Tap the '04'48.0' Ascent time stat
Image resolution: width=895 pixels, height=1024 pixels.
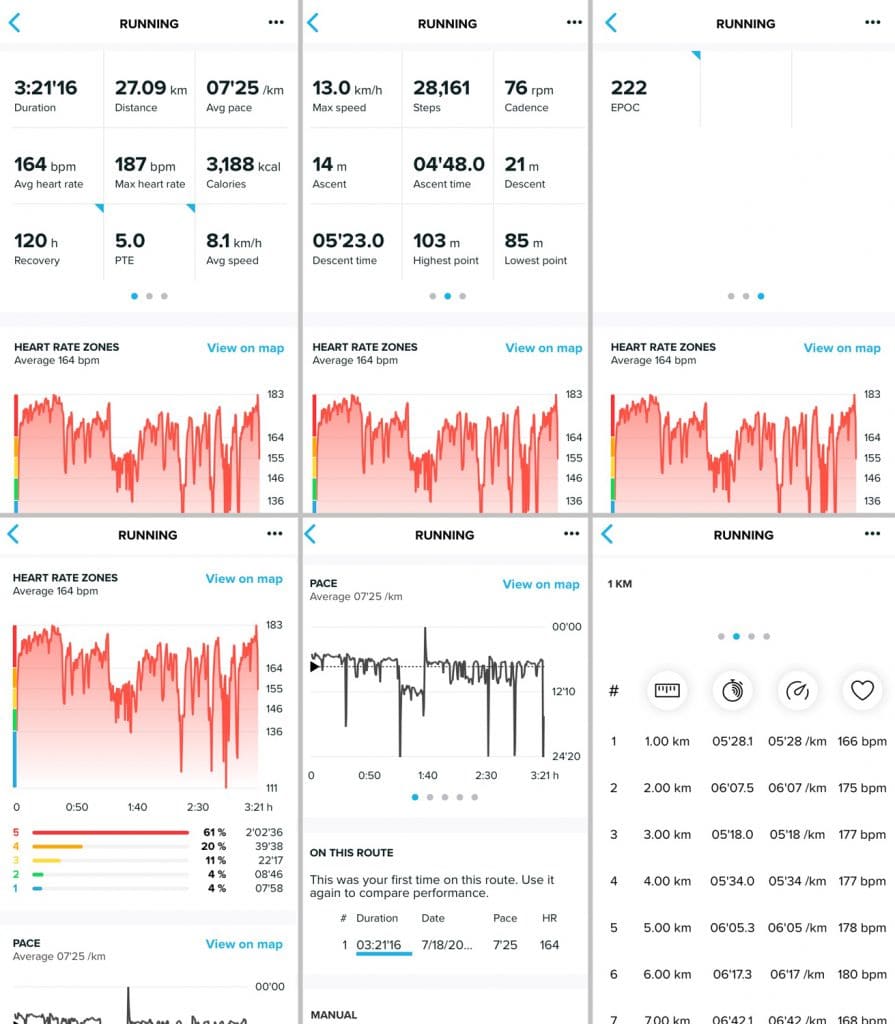(449, 172)
